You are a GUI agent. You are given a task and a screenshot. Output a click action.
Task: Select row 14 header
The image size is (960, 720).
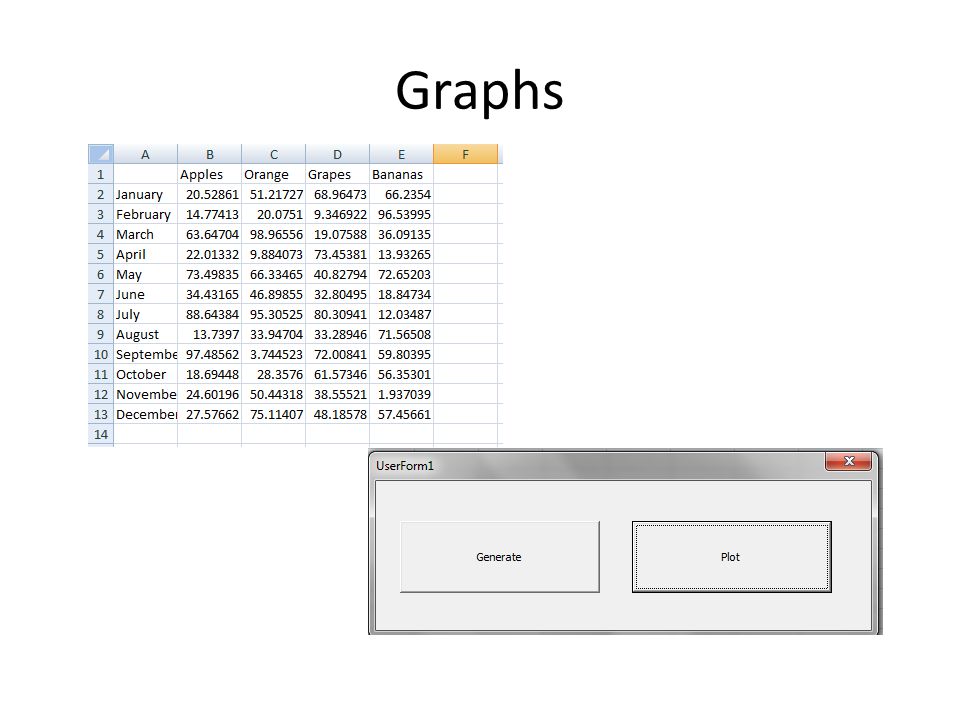(101, 434)
